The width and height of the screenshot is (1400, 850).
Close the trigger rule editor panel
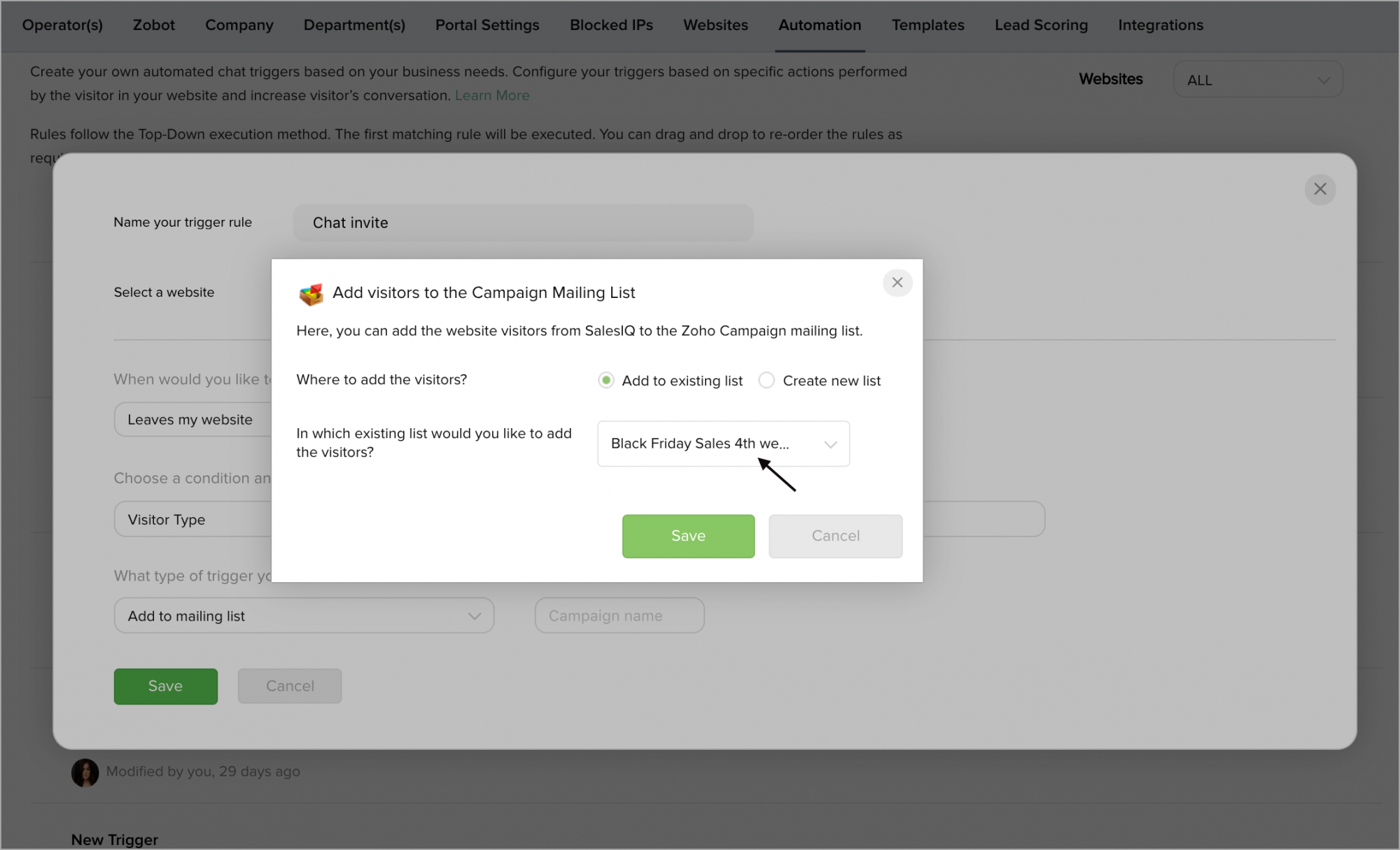click(1319, 189)
